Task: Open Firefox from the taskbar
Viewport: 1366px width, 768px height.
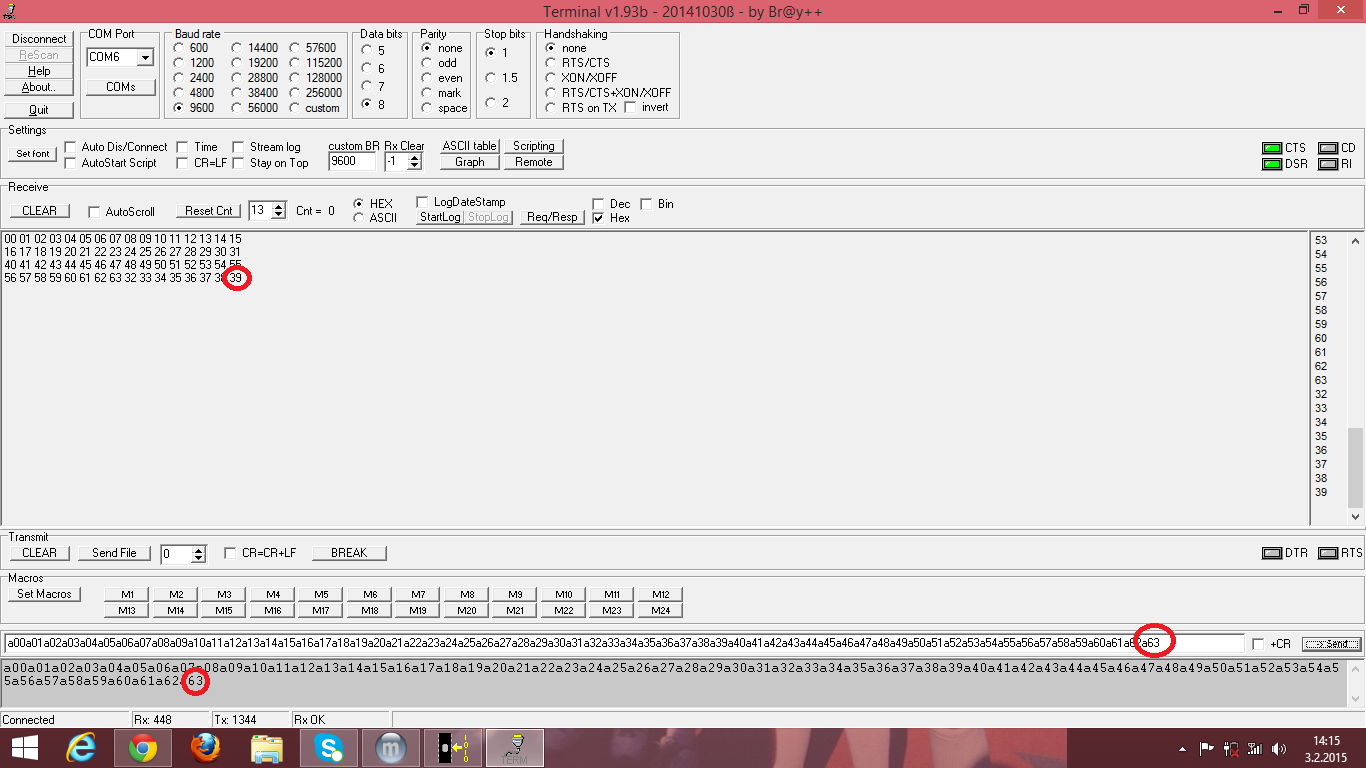Action: point(205,748)
